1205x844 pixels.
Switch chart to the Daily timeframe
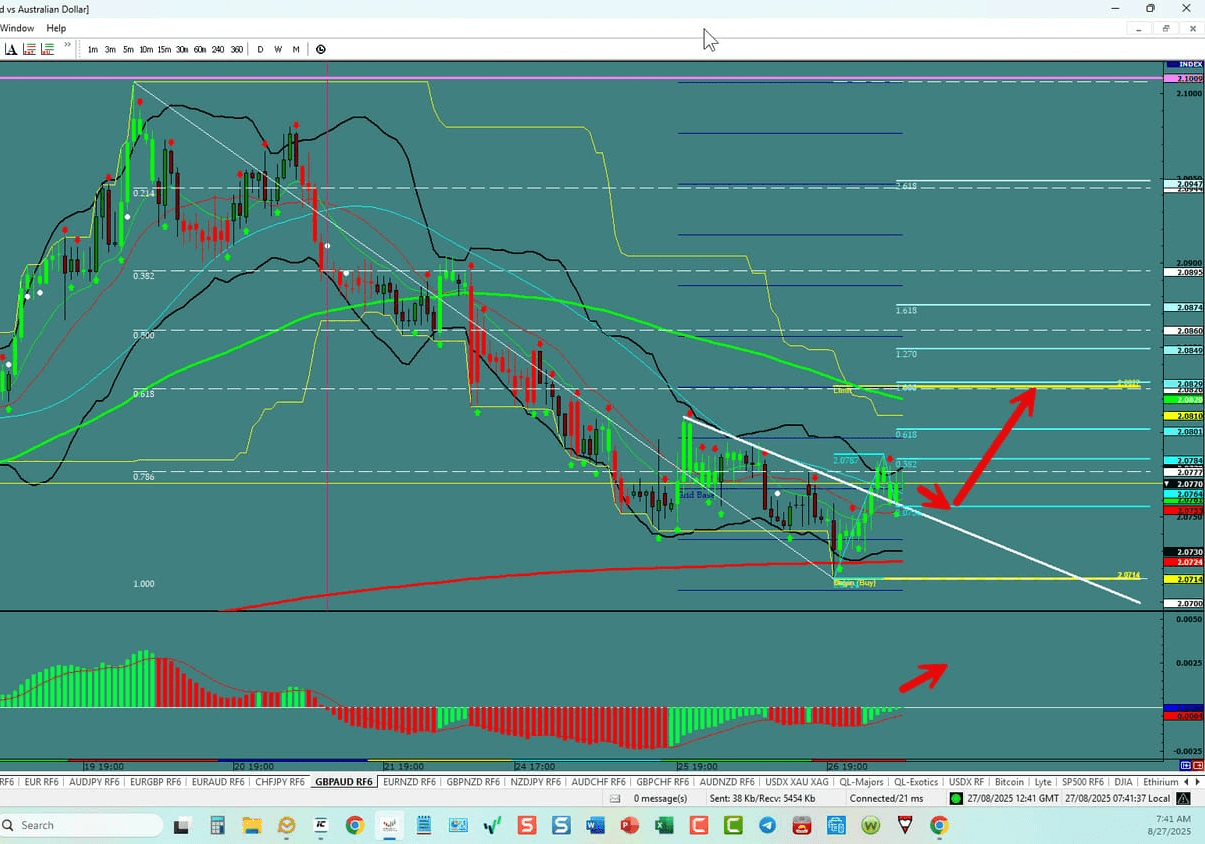tap(259, 48)
